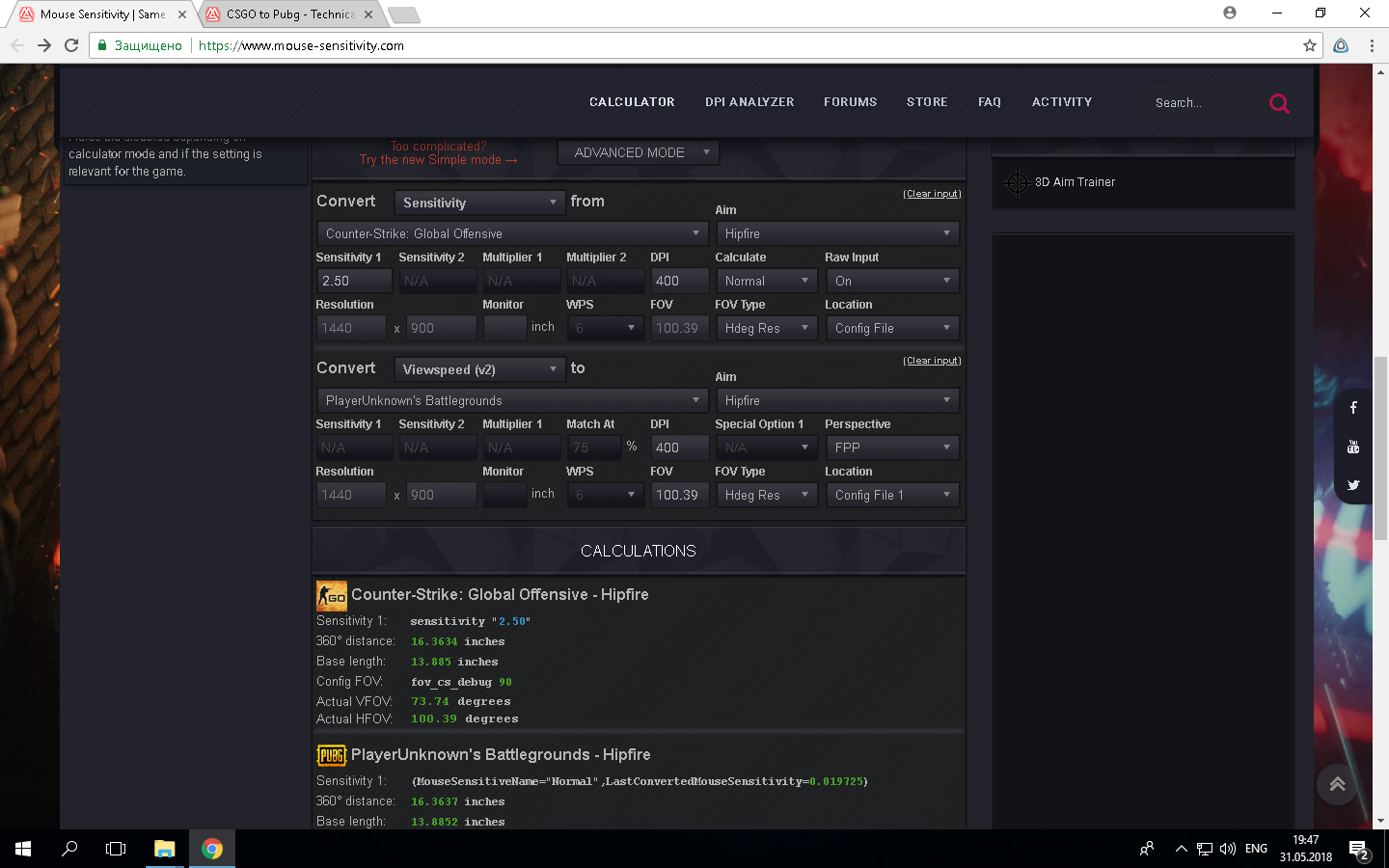Click the ENG language indicator
This screenshot has height=868, width=1389.
click(1256, 849)
